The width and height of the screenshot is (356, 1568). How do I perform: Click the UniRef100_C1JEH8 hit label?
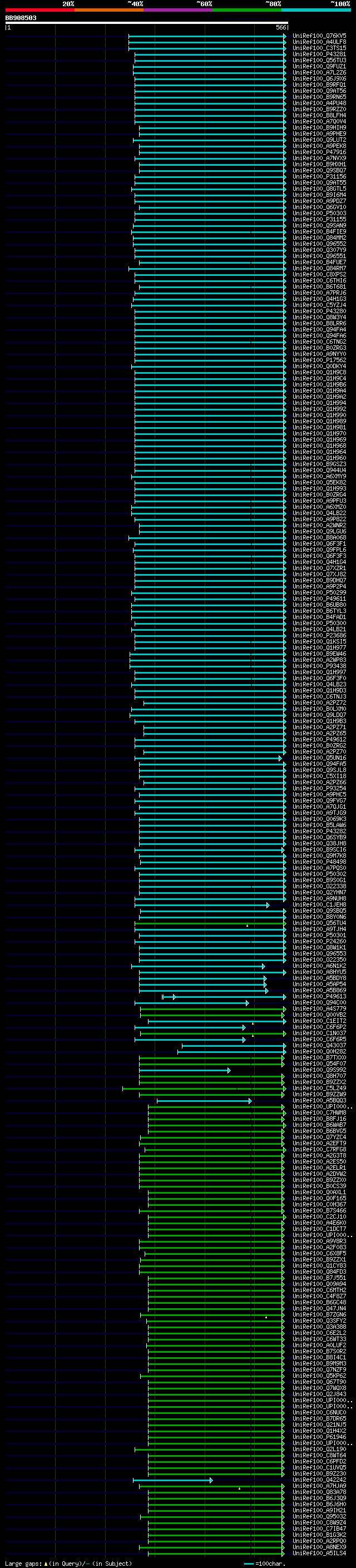[x=319, y=904]
